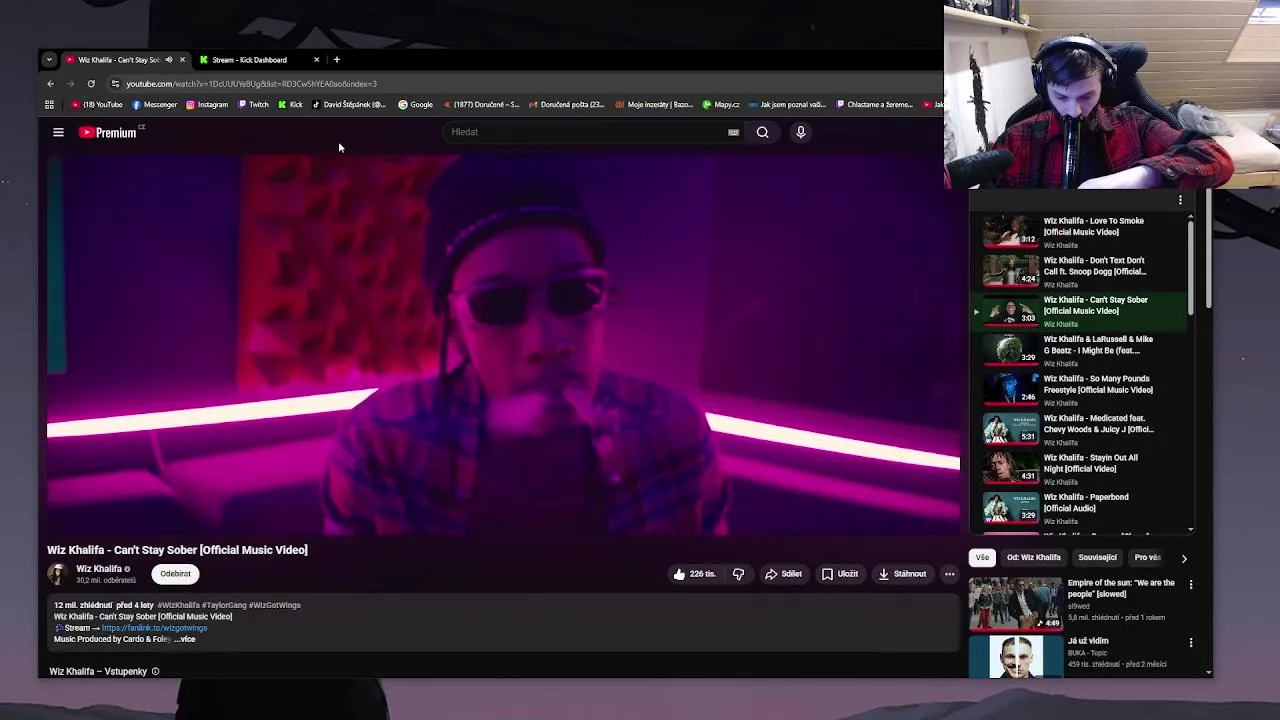This screenshot has width=1280, height=720.
Task: Select the Pro vás filter chip
Action: 1147,558
